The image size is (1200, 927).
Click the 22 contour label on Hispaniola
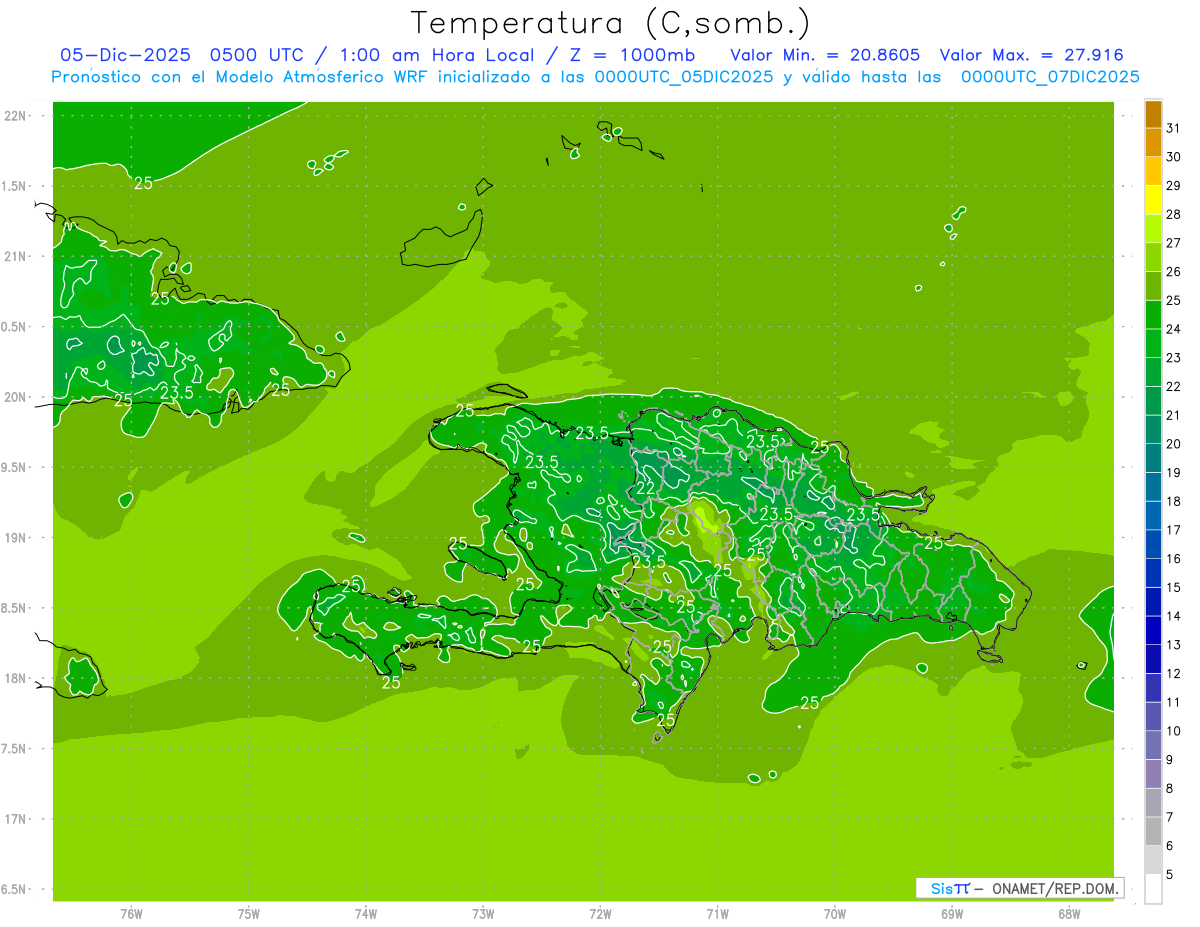pos(646,488)
